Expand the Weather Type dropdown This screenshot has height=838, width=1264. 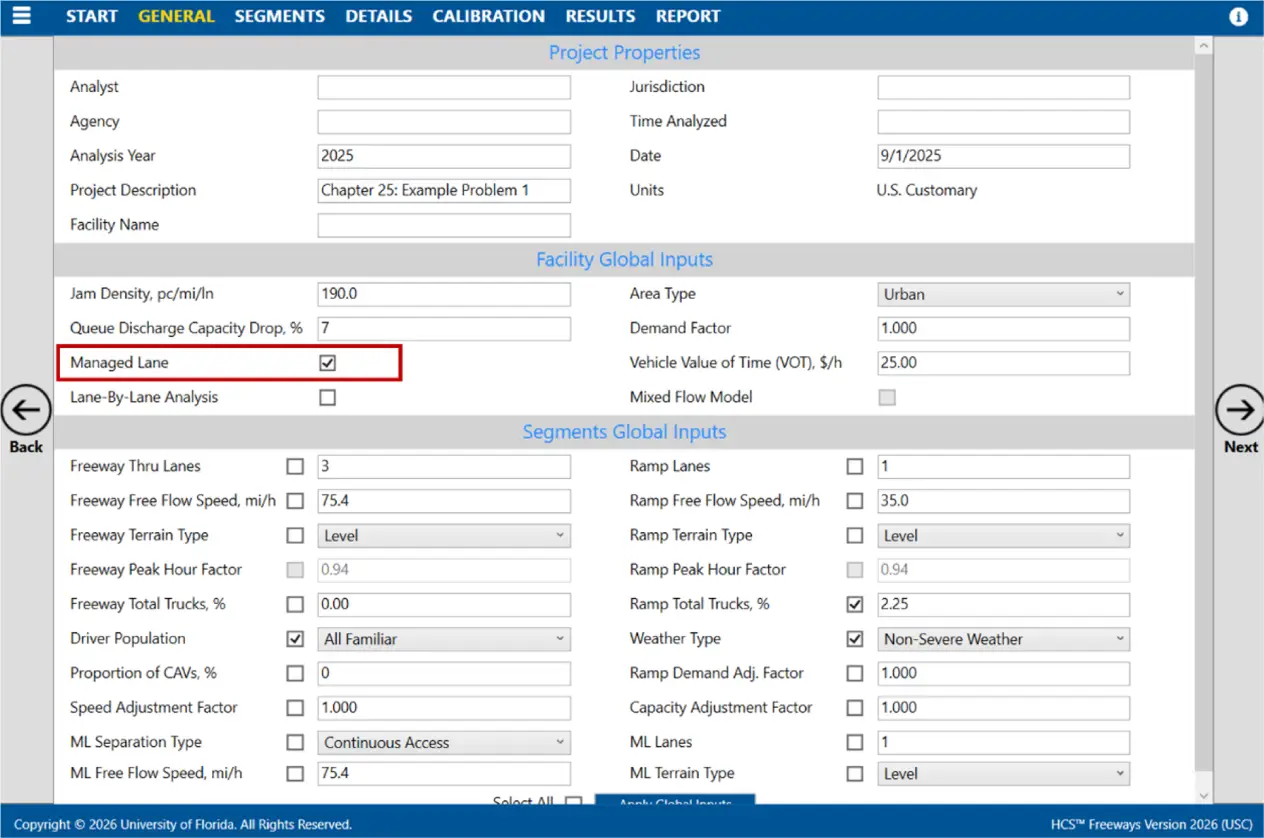pos(1003,639)
